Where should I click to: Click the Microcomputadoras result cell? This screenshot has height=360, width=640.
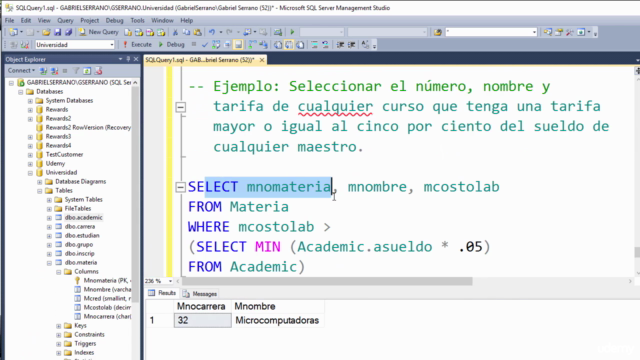(278, 320)
